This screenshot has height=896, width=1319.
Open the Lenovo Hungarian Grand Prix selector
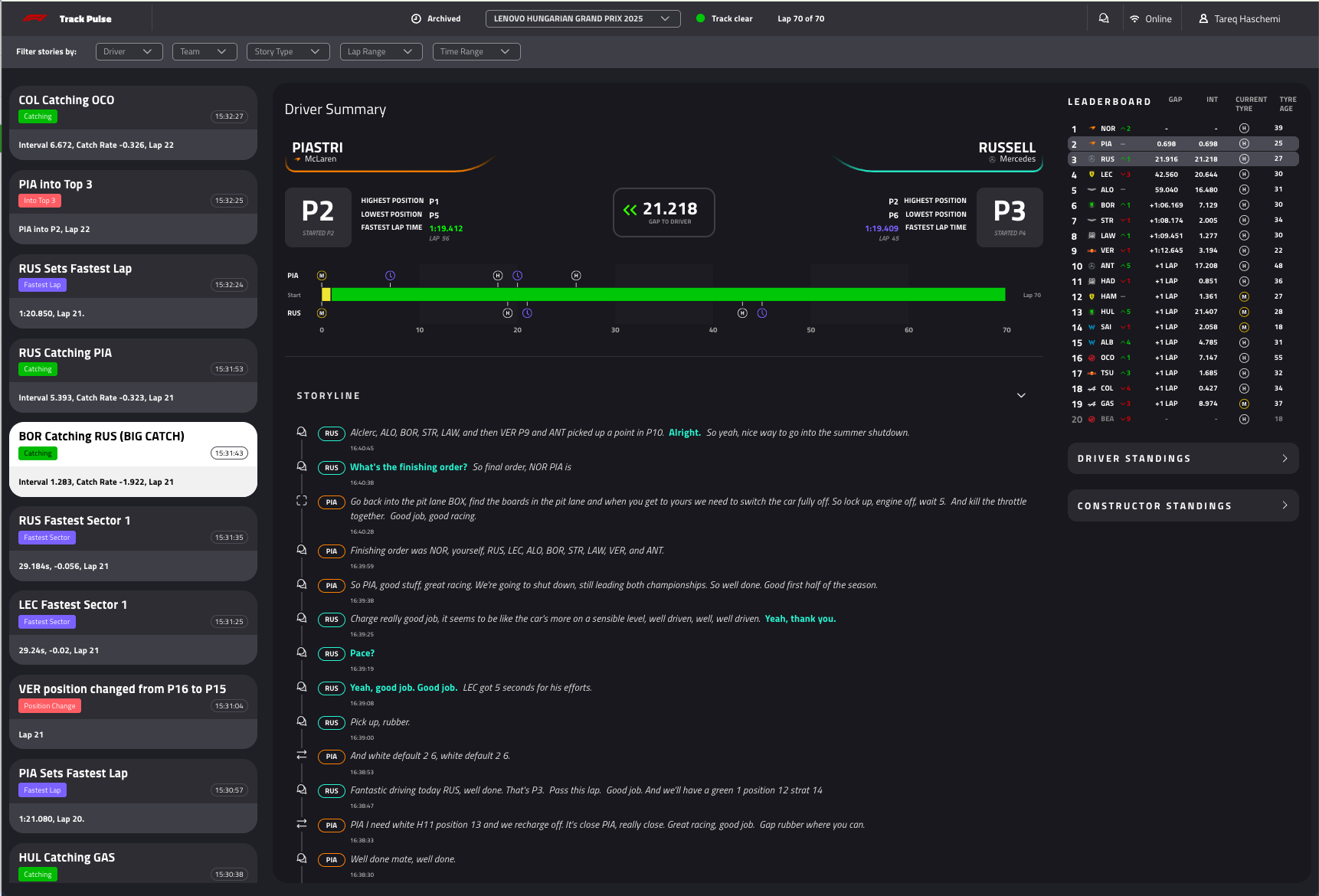click(583, 18)
